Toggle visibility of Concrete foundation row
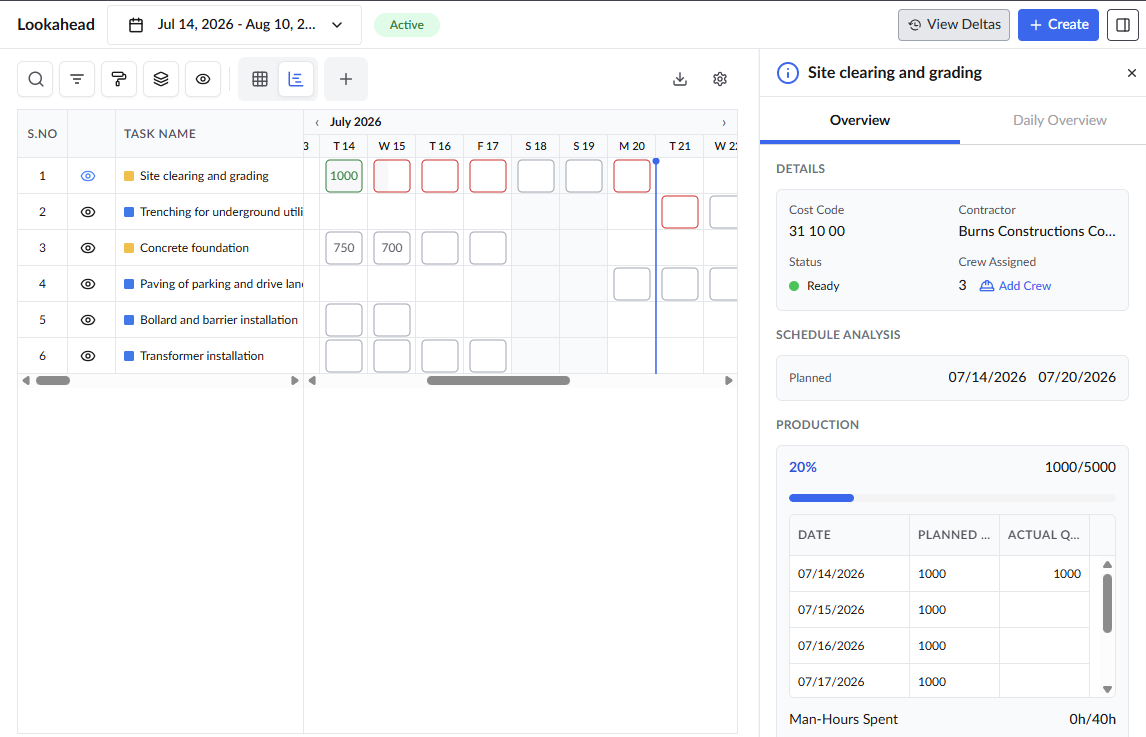Viewport: 1146px width, 737px height. click(x=88, y=248)
